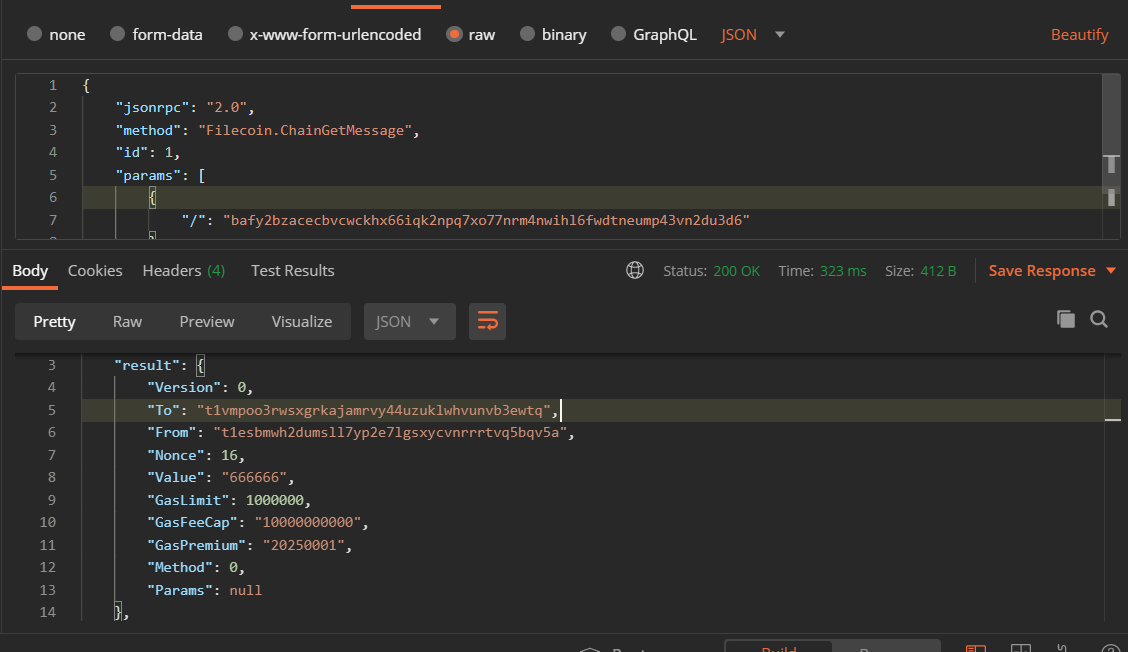The image size is (1128, 652).
Task: Click line 7 of the request body
Action: click(x=400, y=219)
